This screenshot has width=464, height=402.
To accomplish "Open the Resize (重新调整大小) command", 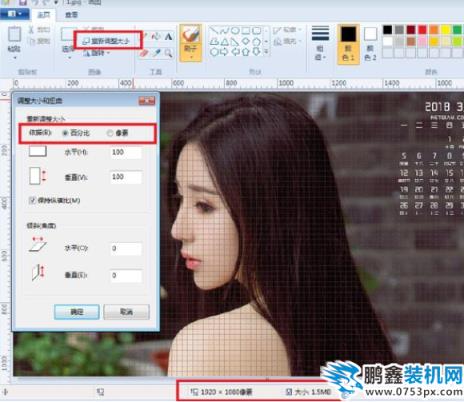I will [x=106, y=41].
